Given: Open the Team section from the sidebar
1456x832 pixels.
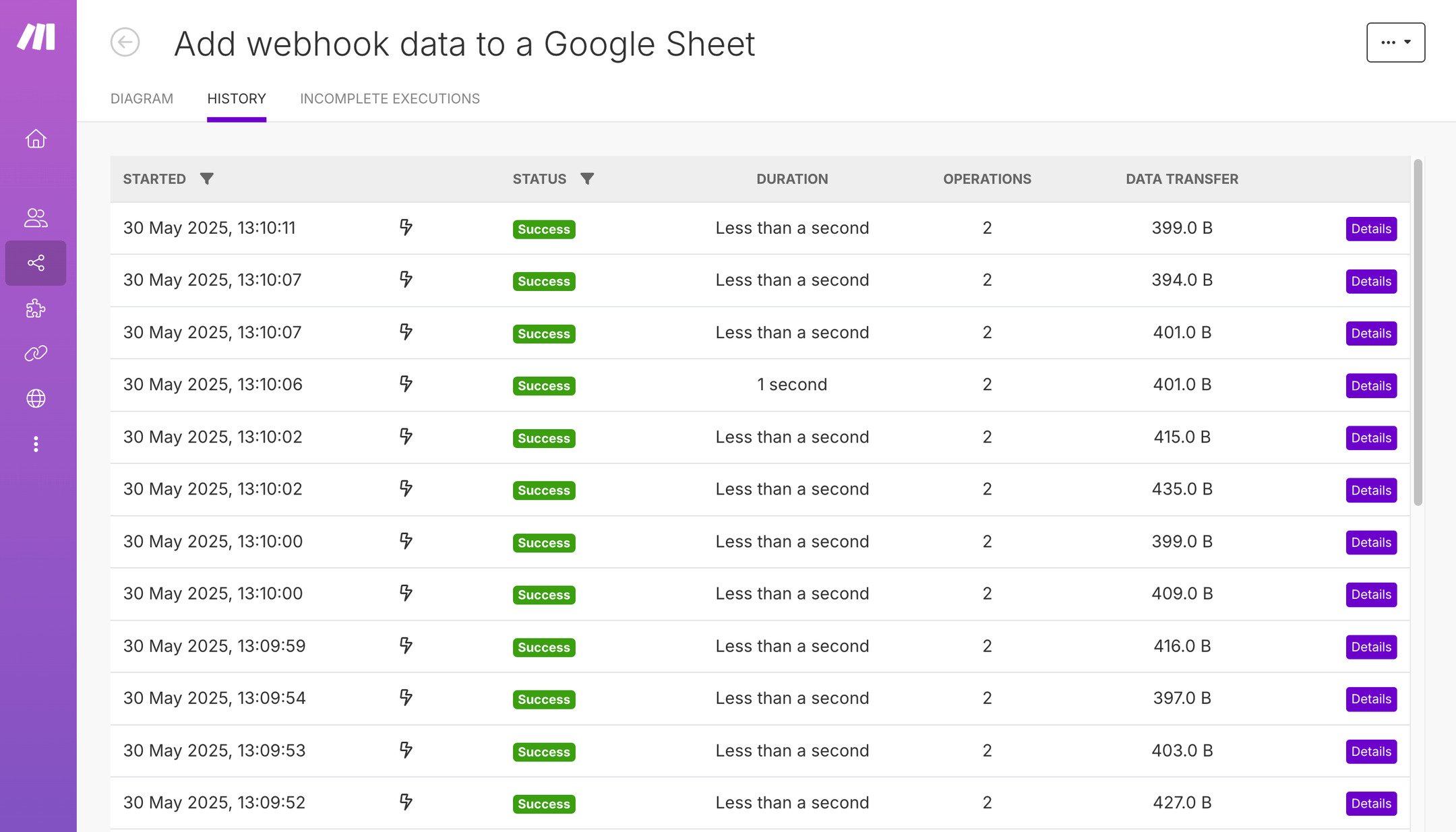Looking at the screenshot, I should 35,218.
